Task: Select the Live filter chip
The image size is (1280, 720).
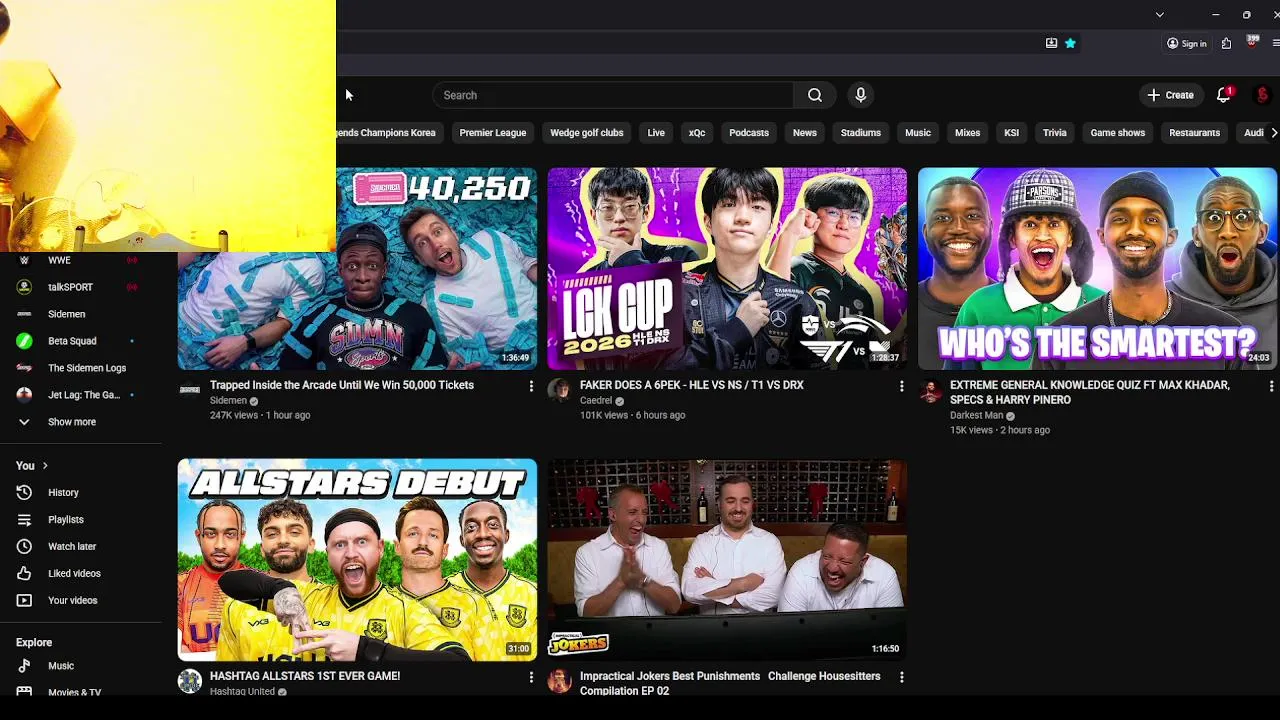Action: click(x=656, y=133)
